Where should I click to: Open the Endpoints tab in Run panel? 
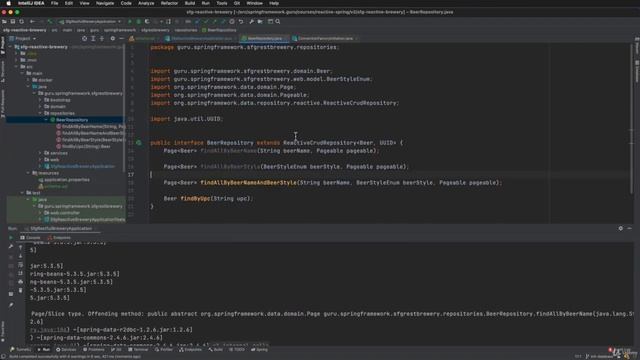pyautogui.click(x=59, y=238)
